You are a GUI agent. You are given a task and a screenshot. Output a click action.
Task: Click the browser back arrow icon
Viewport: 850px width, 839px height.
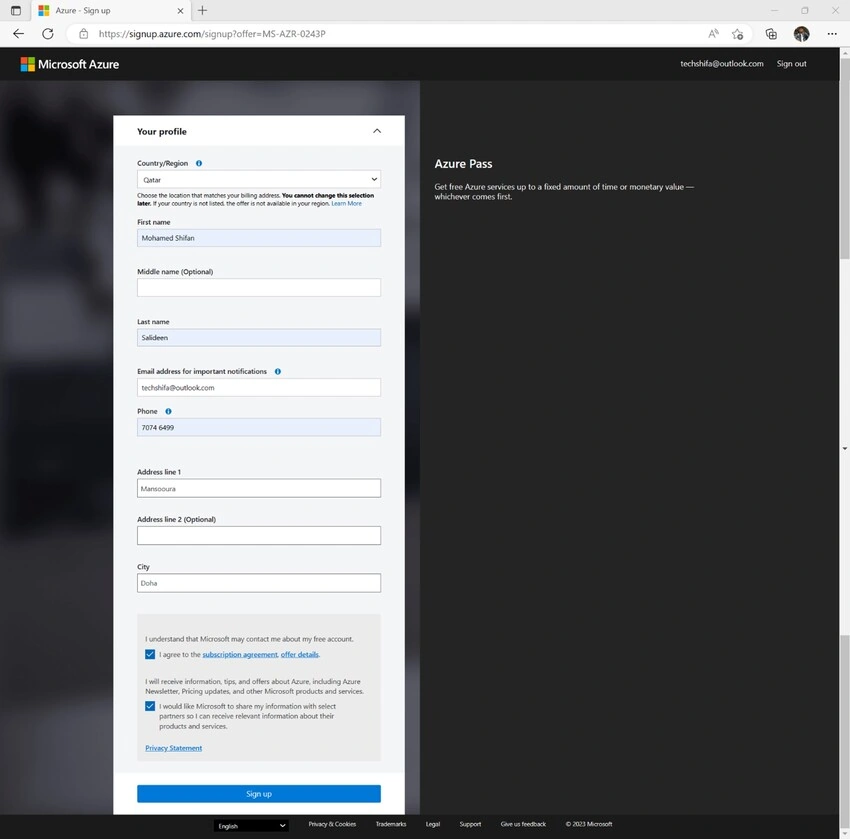pyautogui.click(x=18, y=34)
